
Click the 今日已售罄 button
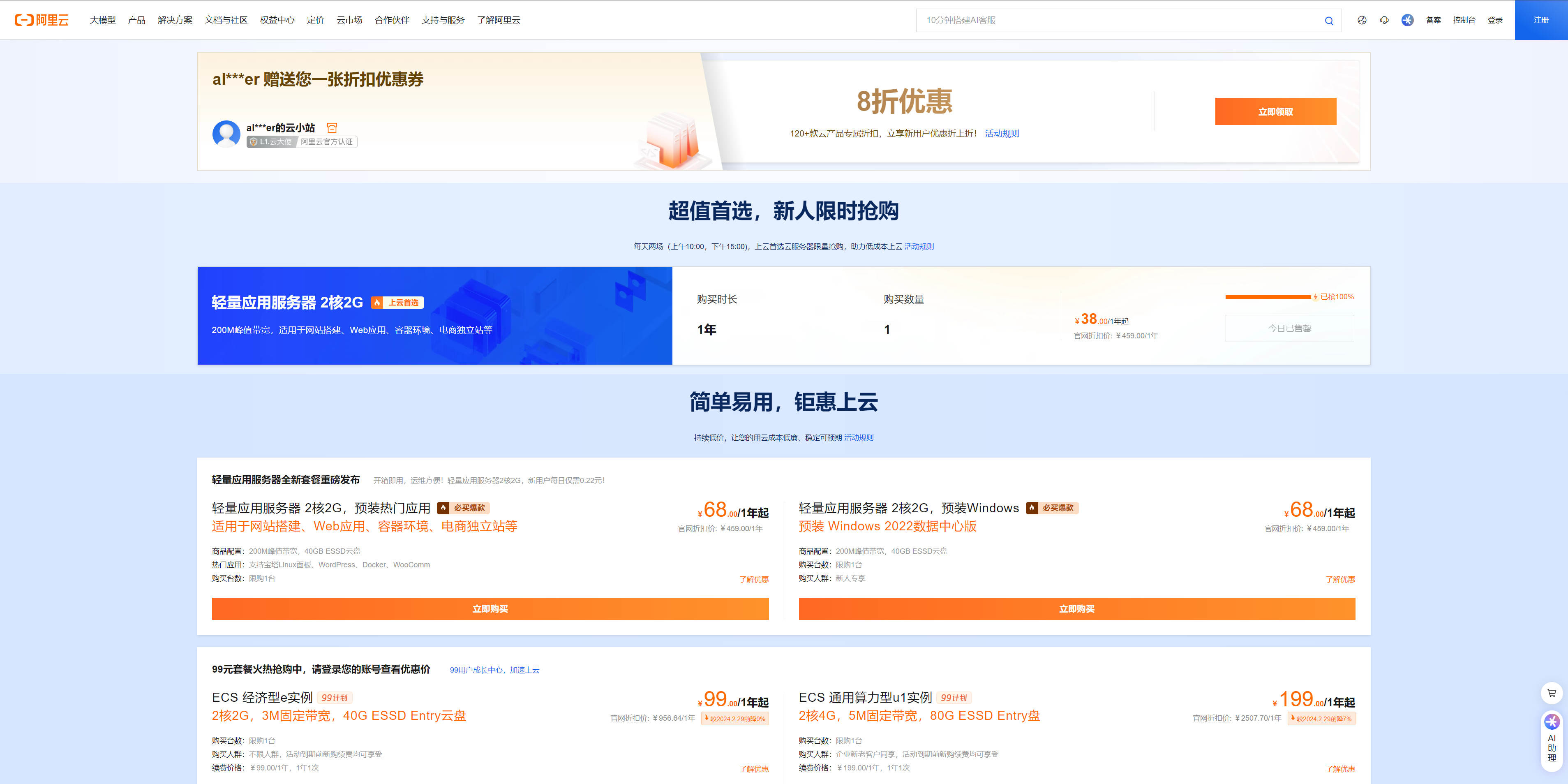(1289, 328)
